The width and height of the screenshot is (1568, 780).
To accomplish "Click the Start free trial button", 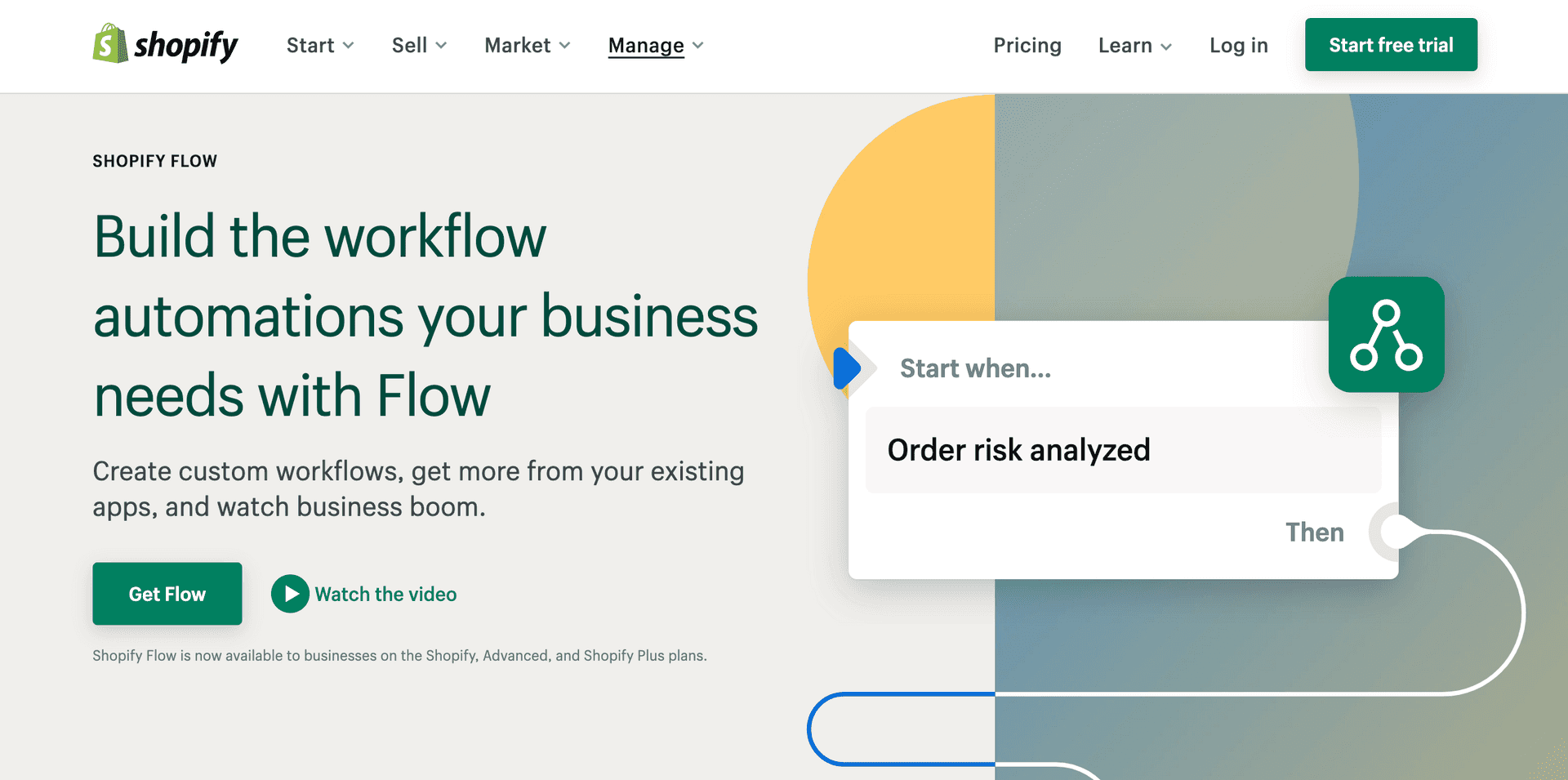I will tap(1391, 45).
